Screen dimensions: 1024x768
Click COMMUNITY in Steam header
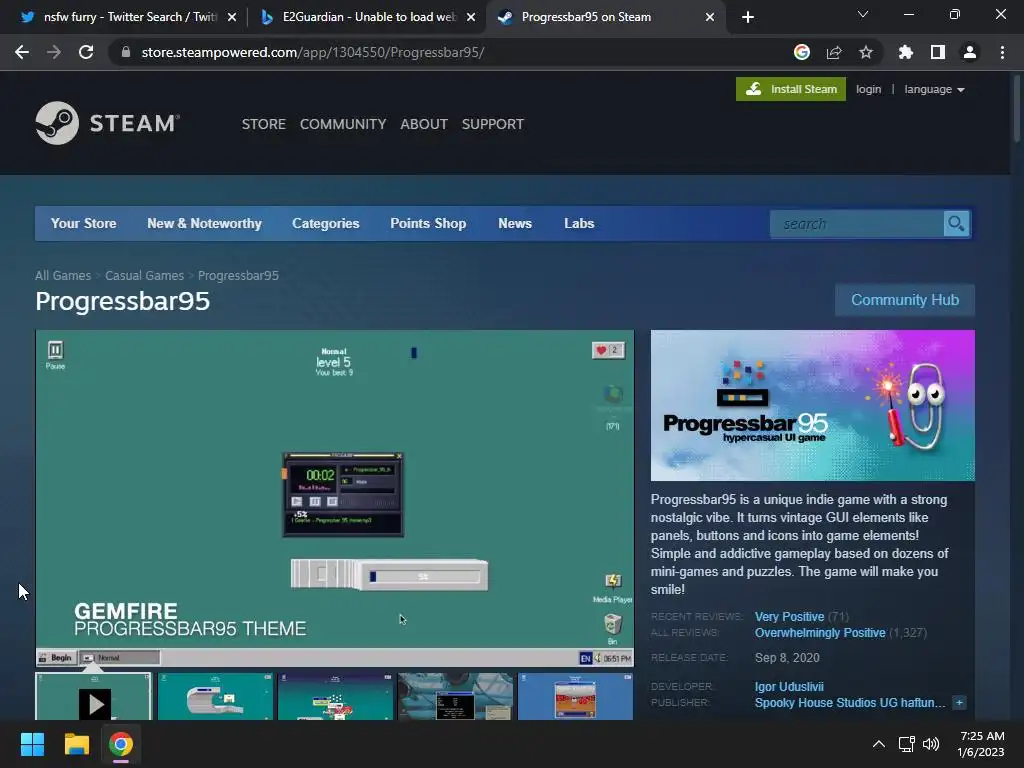[x=343, y=124]
